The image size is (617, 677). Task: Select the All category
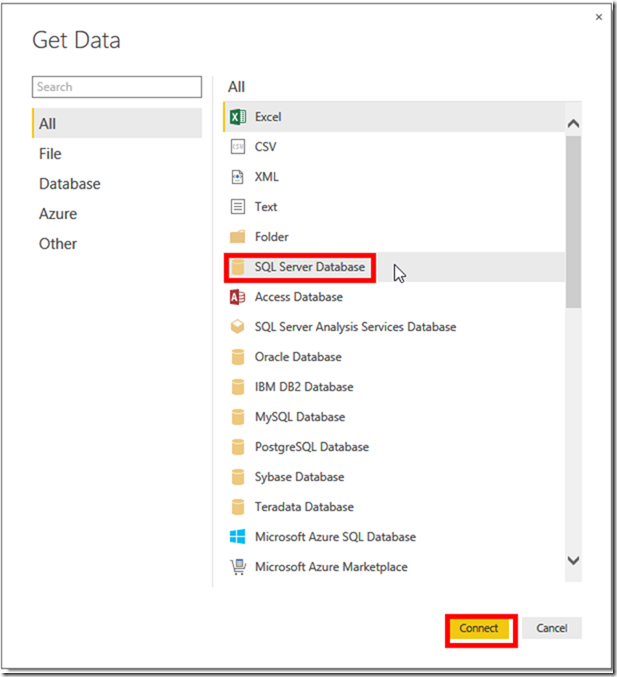117,123
